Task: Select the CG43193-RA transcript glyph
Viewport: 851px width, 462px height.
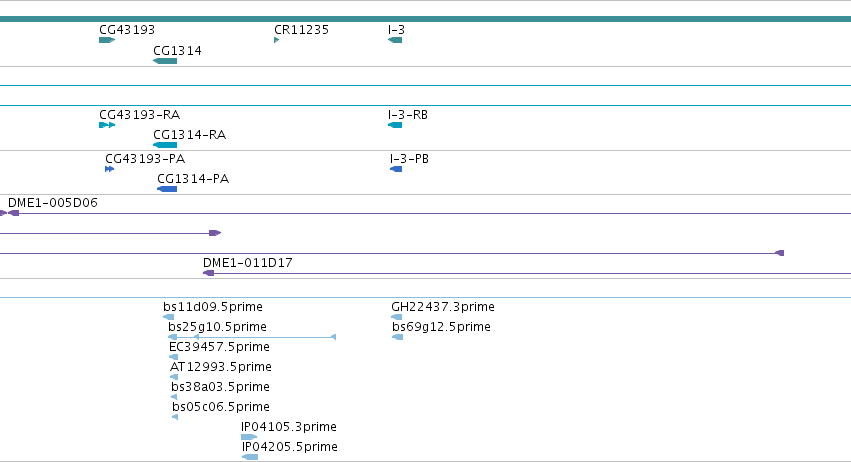Action: (x=107, y=125)
